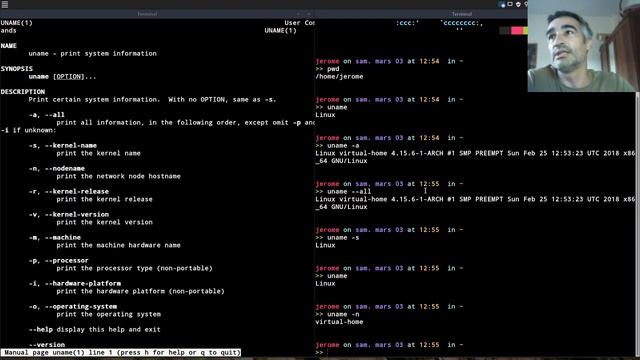This screenshot has height=360, width=640.
Task: Click the '-a, --all' option
Action: click(47, 115)
